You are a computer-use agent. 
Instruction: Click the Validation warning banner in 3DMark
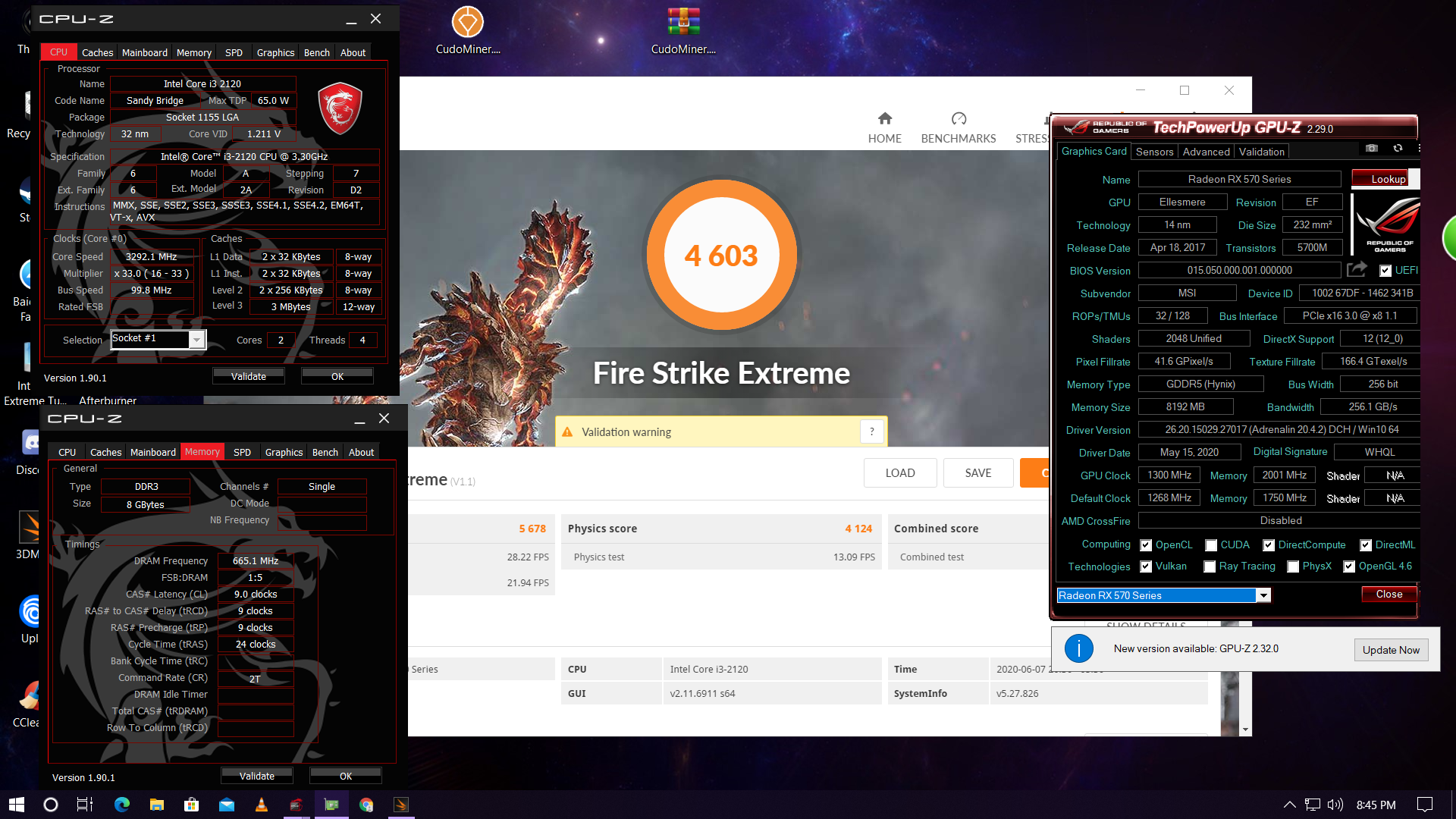point(721,431)
